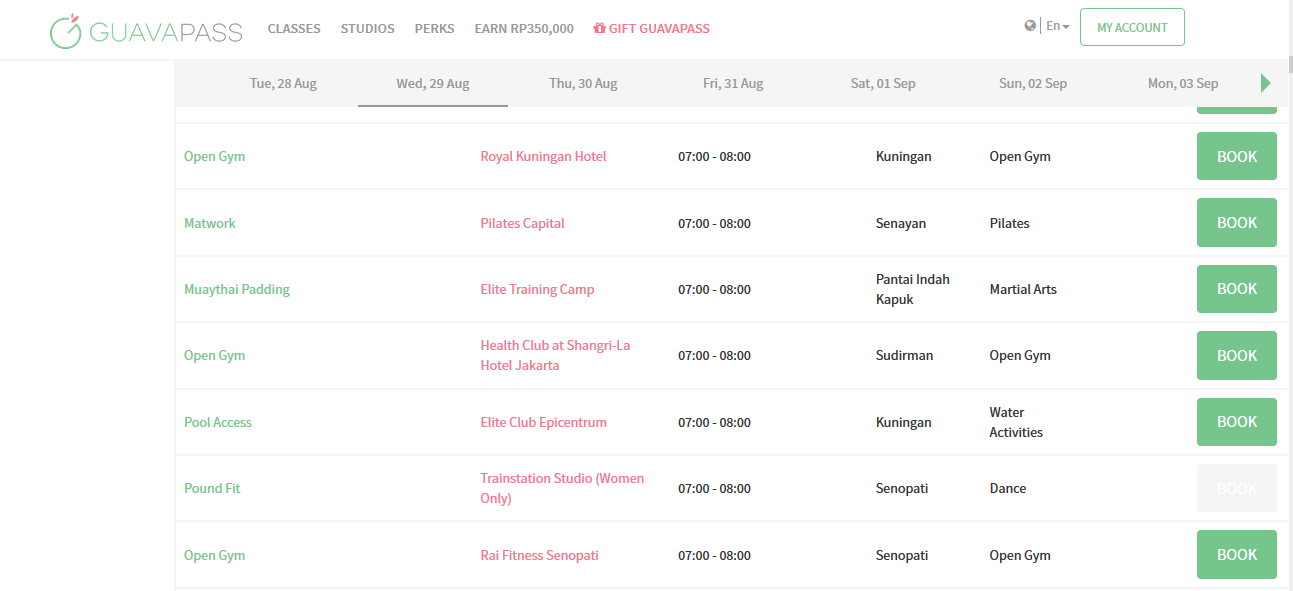Click the Dance category text
This screenshot has height=591, width=1293.
pyautogui.click(x=1008, y=488)
